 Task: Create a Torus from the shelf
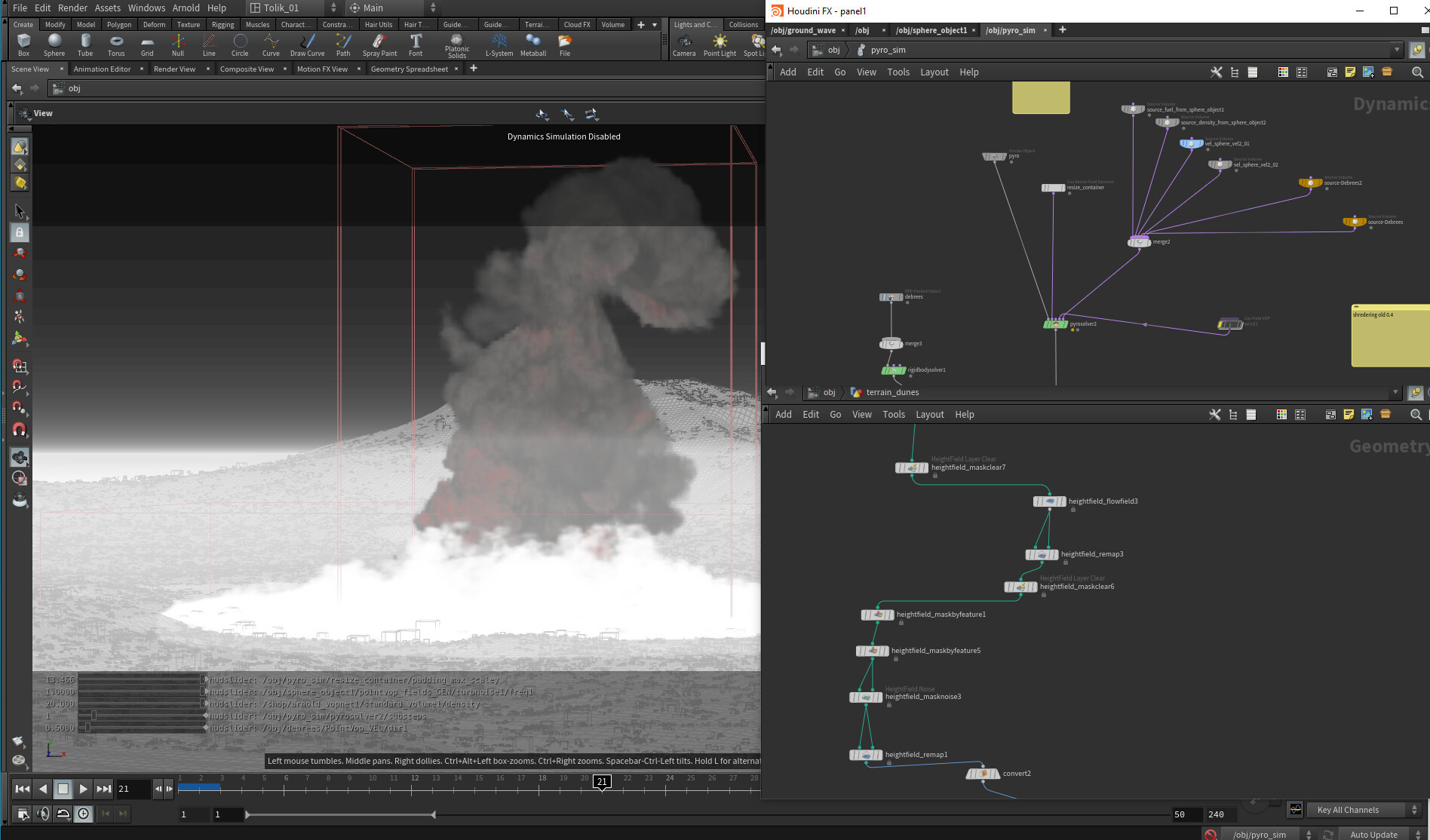pos(116,44)
